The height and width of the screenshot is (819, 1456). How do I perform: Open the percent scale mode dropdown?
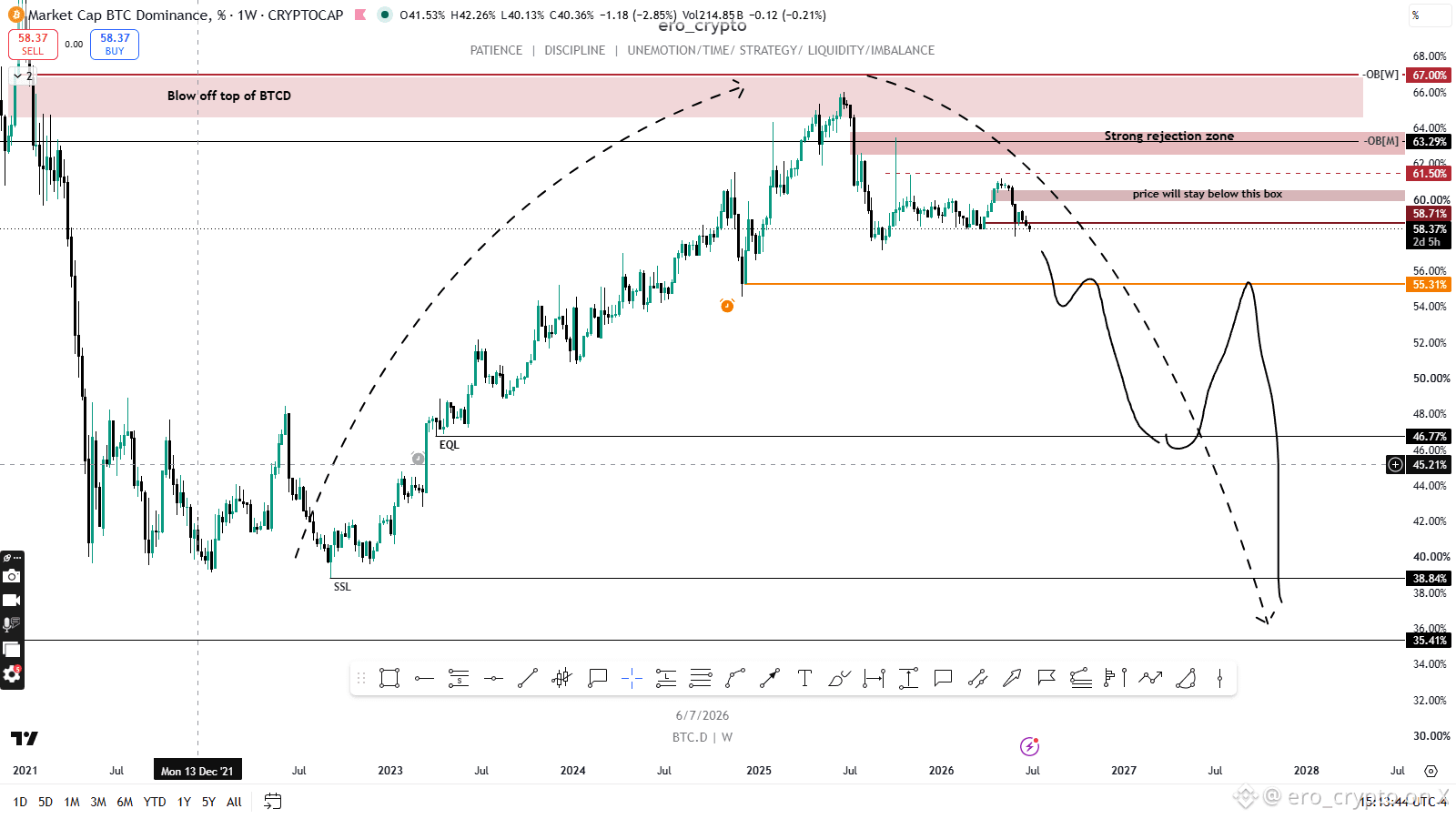point(1431,15)
